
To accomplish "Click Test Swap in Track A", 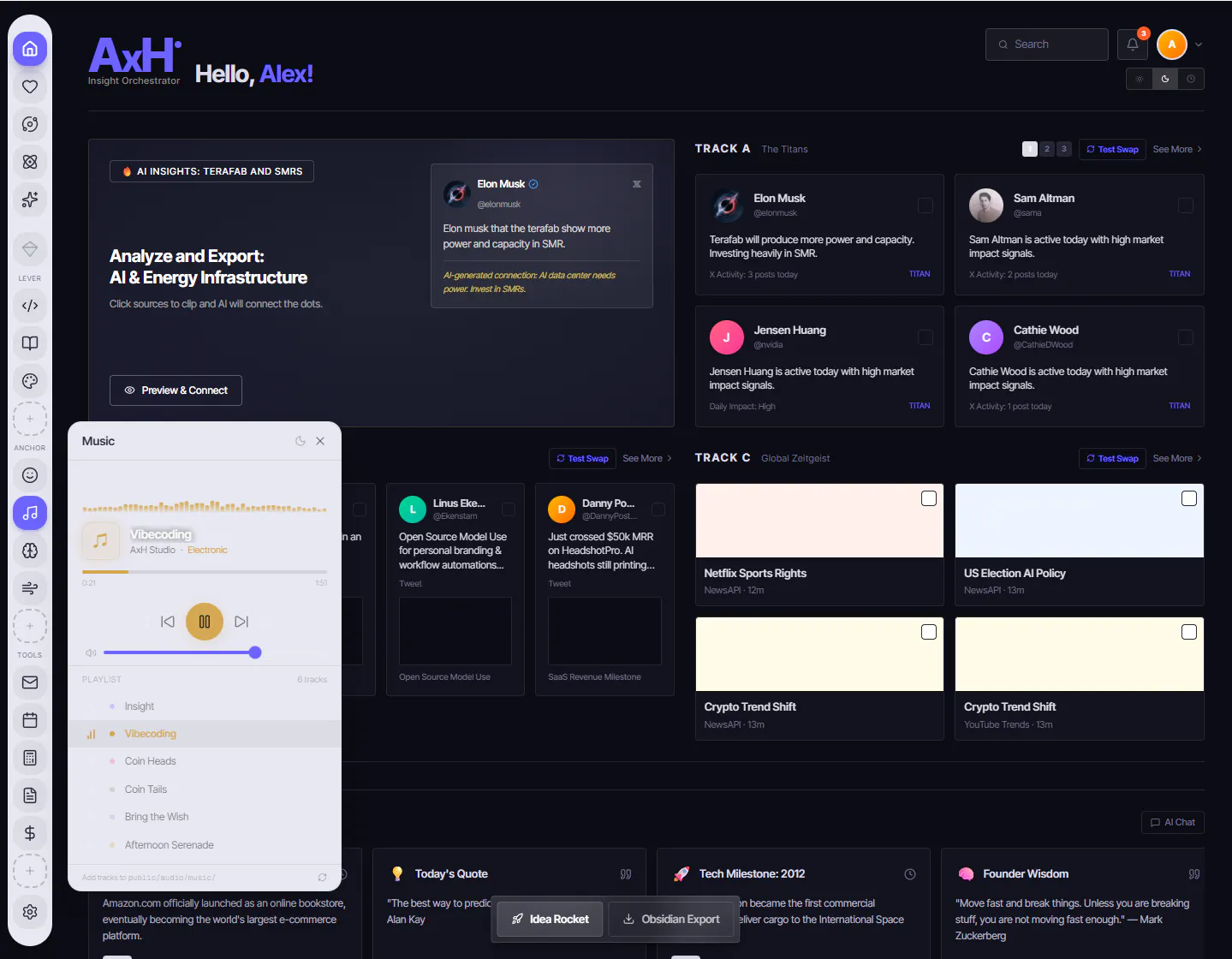I will point(1113,149).
